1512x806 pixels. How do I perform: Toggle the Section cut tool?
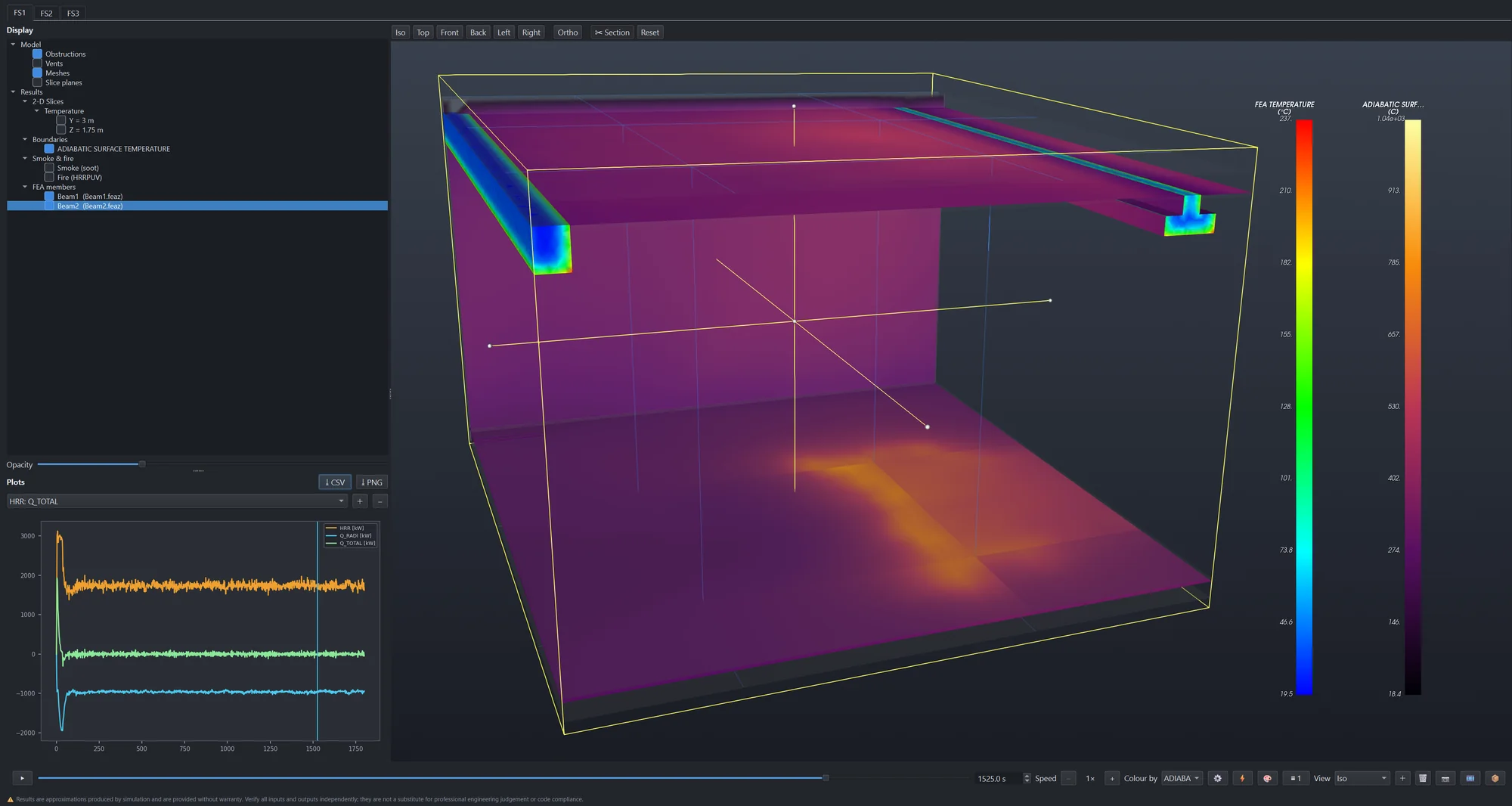612,33
